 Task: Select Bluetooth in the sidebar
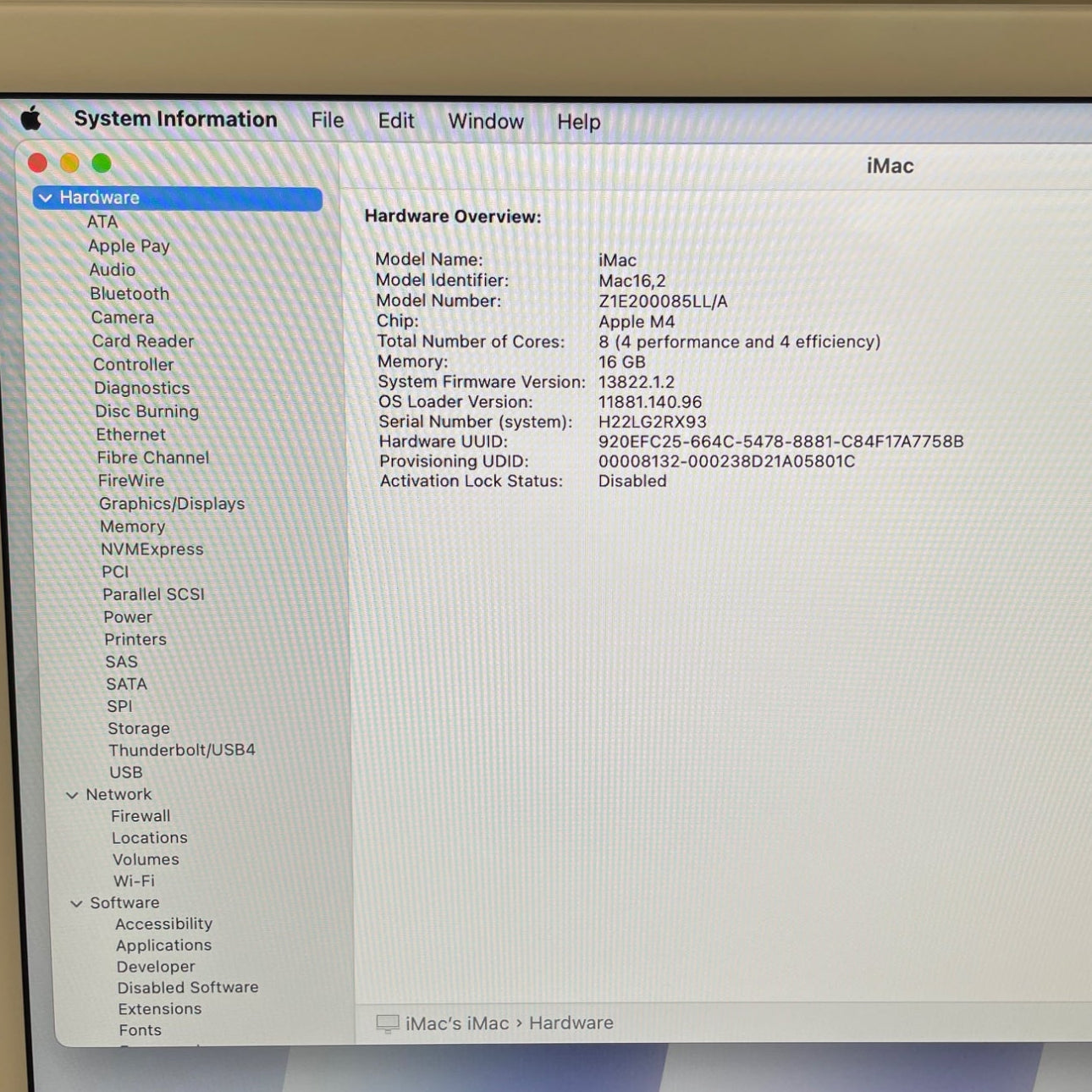(130, 294)
